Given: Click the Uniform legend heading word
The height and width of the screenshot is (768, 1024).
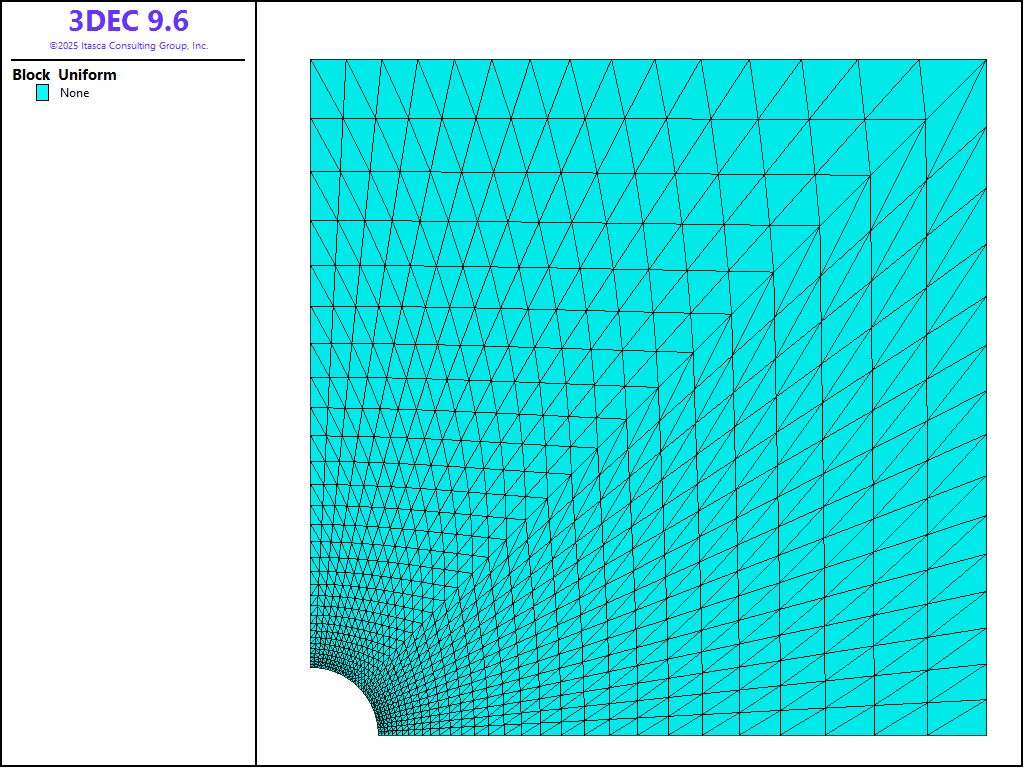Looking at the screenshot, I should point(87,75).
